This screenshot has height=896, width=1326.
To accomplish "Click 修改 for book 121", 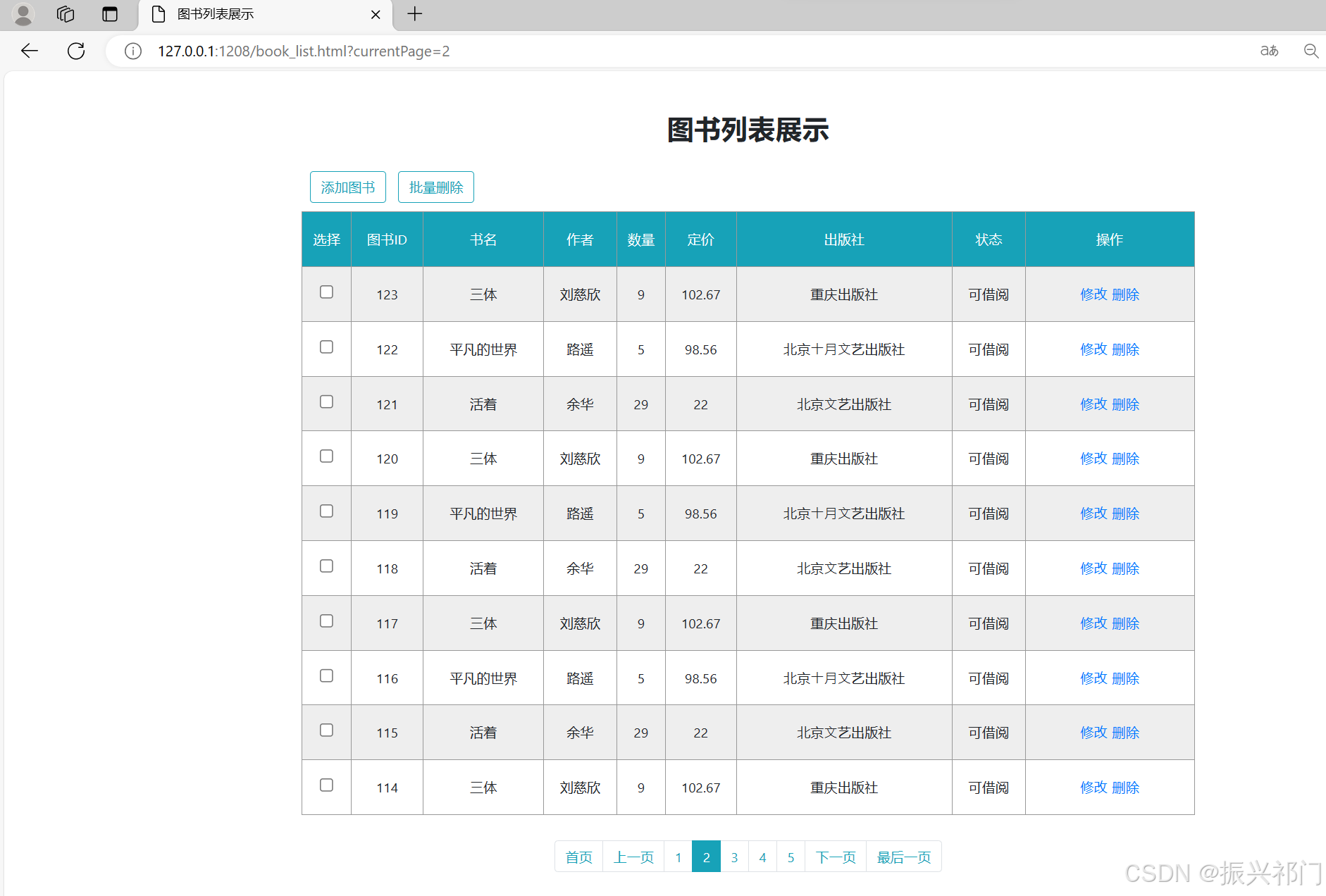I will [x=1094, y=404].
